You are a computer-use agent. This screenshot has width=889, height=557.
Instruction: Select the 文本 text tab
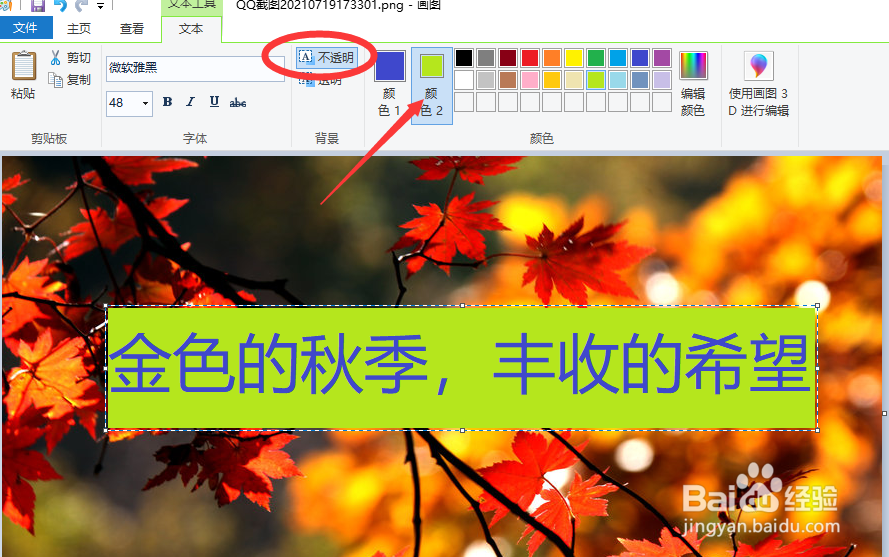191,29
